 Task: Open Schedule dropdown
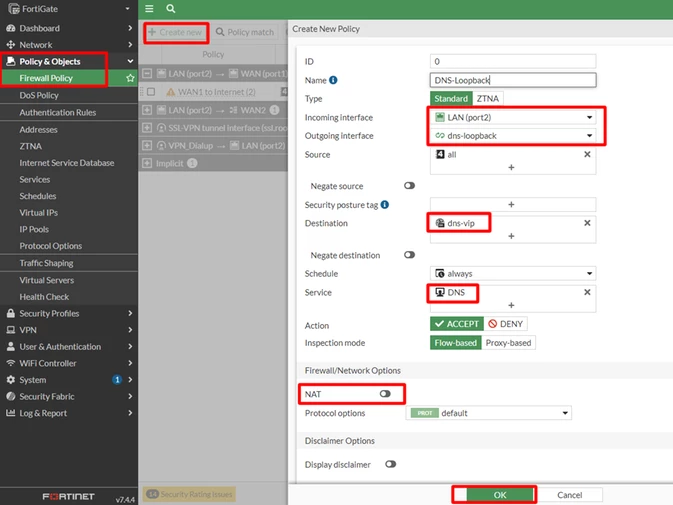513,273
